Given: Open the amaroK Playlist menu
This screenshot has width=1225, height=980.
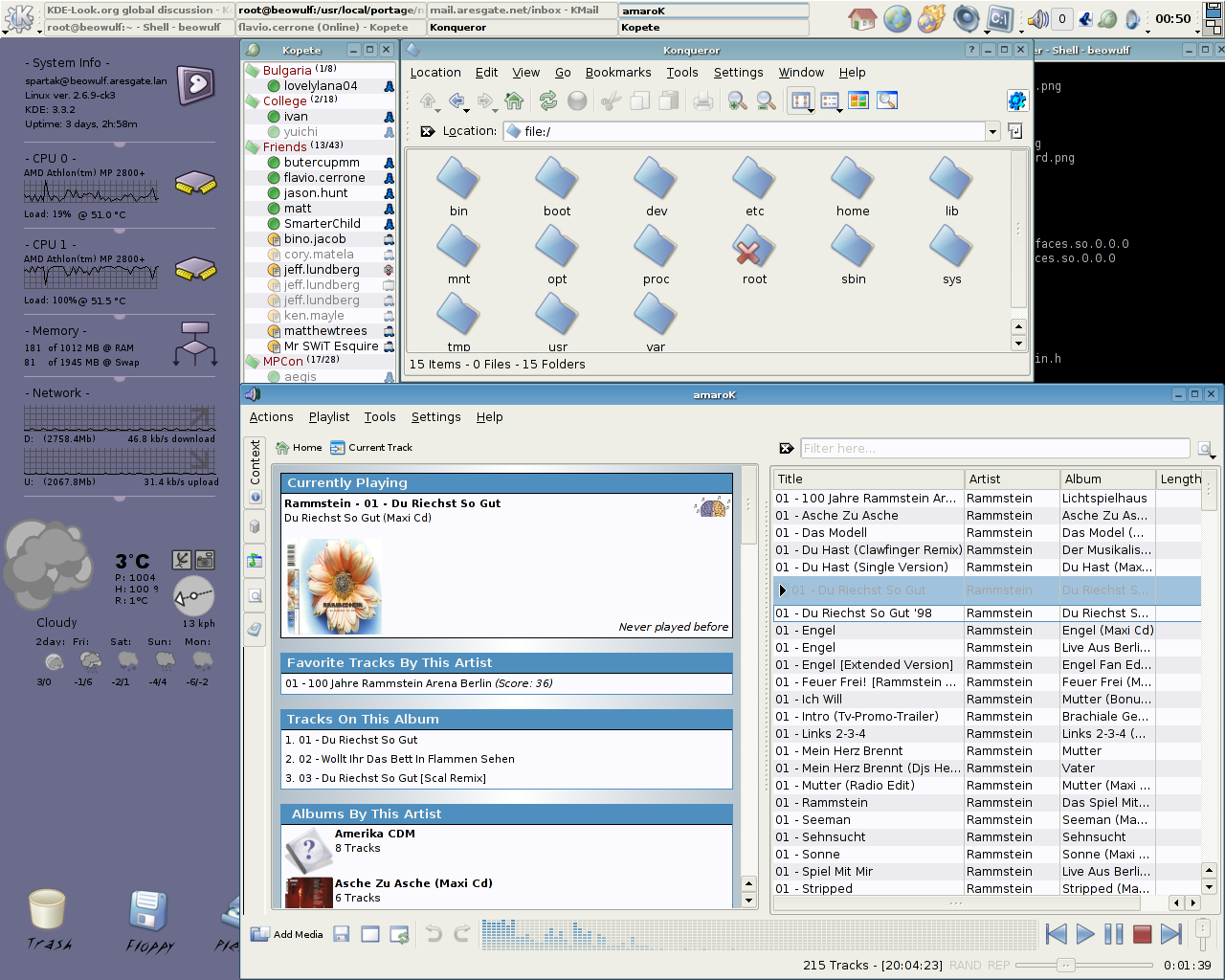Looking at the screenshot, I should pos(329,417).
